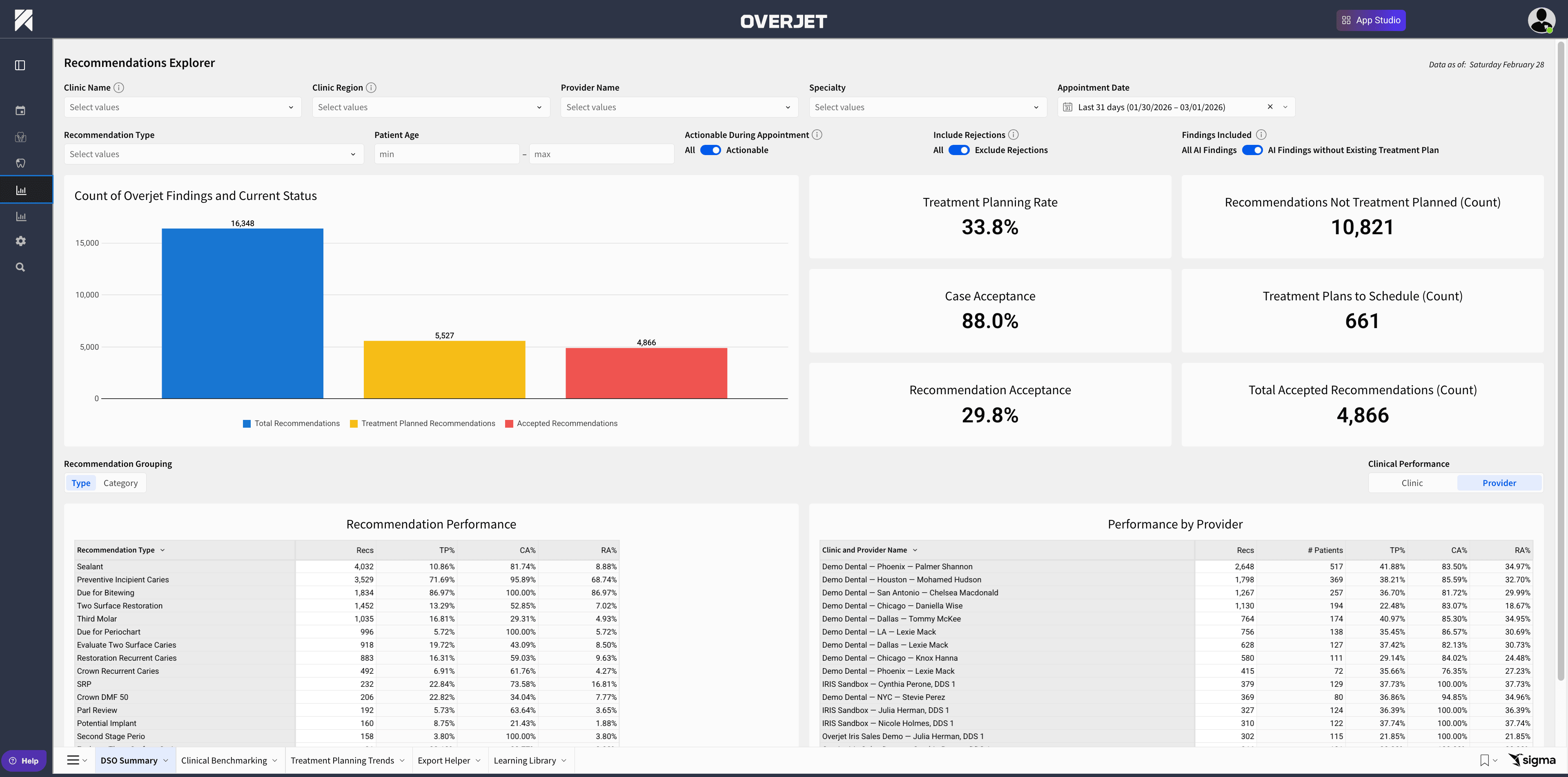Open the settings gear in sidebar
The width and height of the screenshot is (1568, 777).
[20, 241]
